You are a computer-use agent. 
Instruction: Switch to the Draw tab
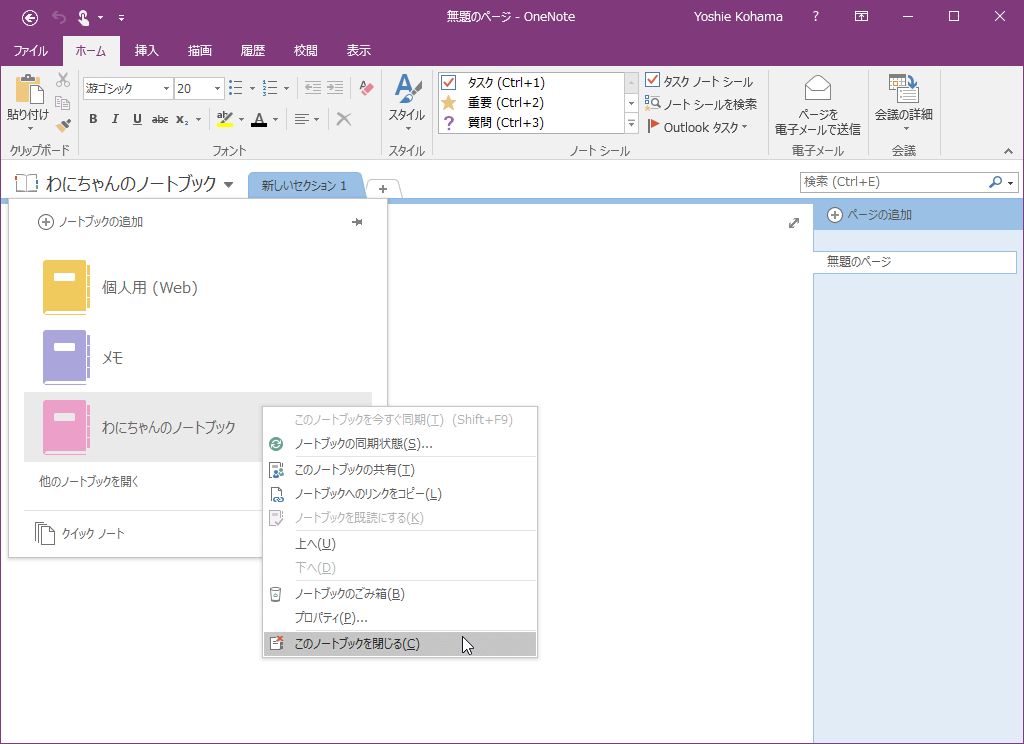pos(199,51)
